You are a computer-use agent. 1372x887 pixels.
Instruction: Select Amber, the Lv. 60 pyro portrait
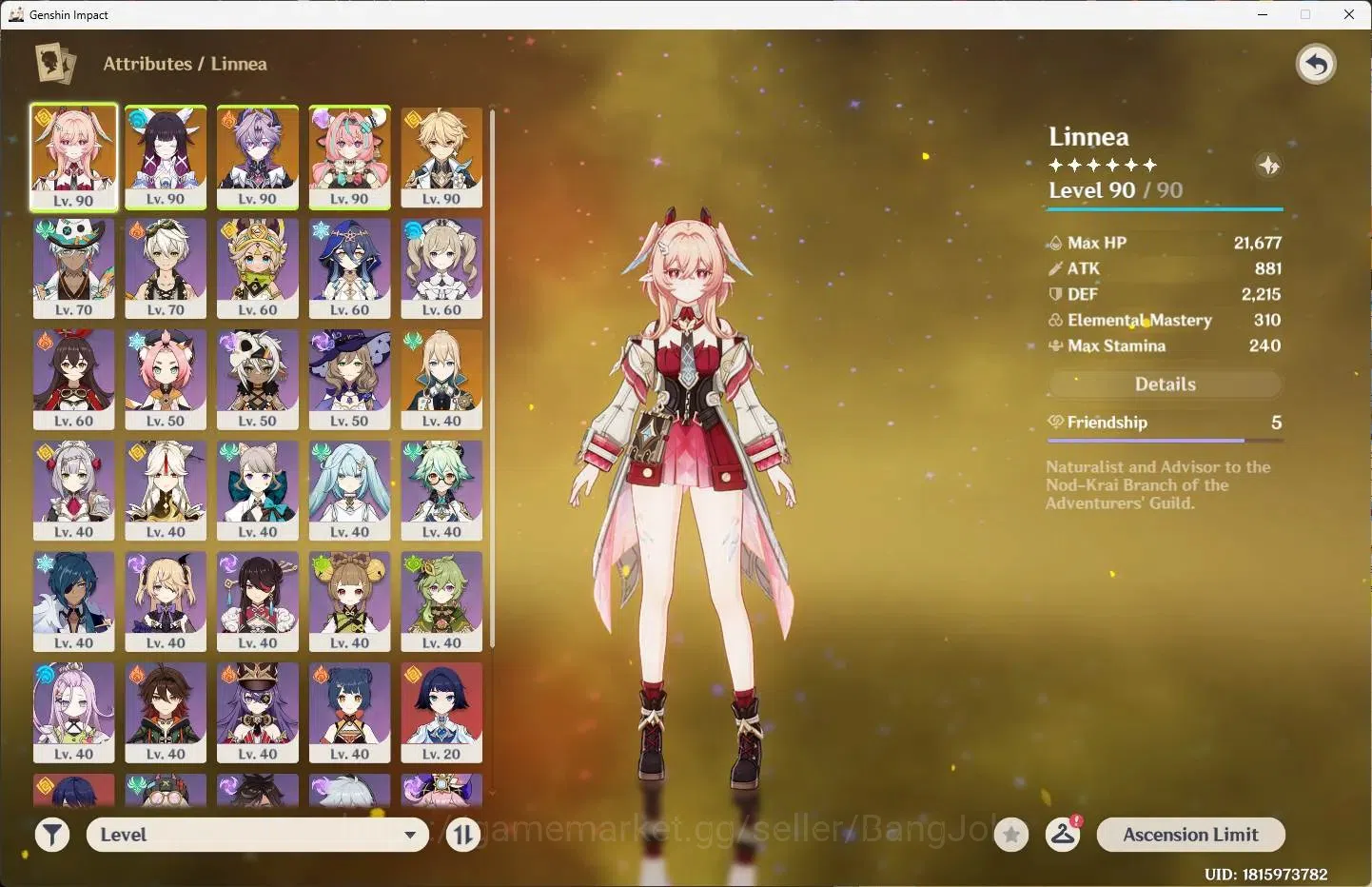pyautogui.click(x=73, y=380)
